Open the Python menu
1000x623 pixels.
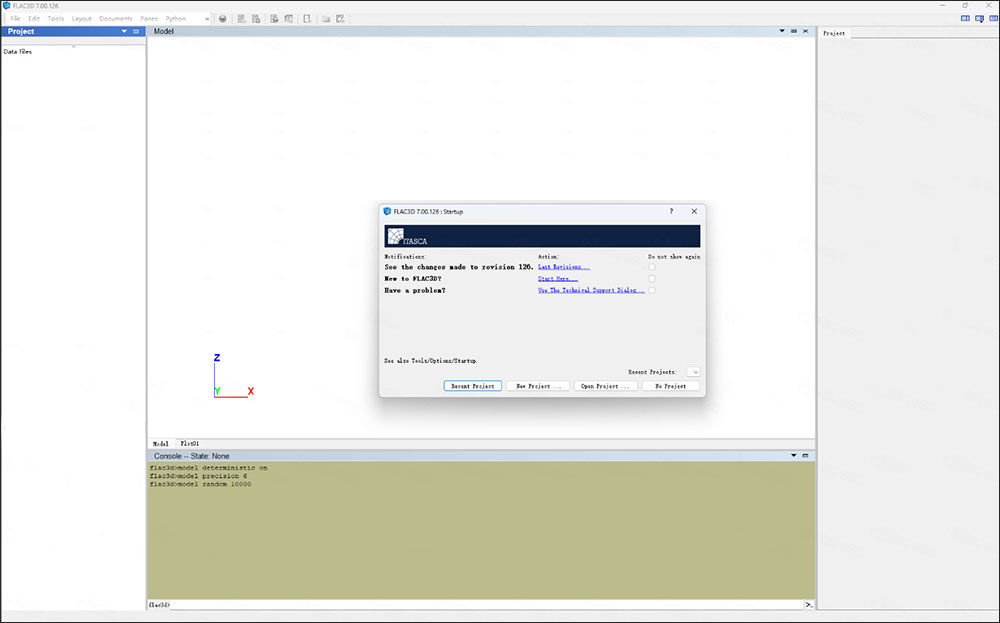click(x=175, y=18)
